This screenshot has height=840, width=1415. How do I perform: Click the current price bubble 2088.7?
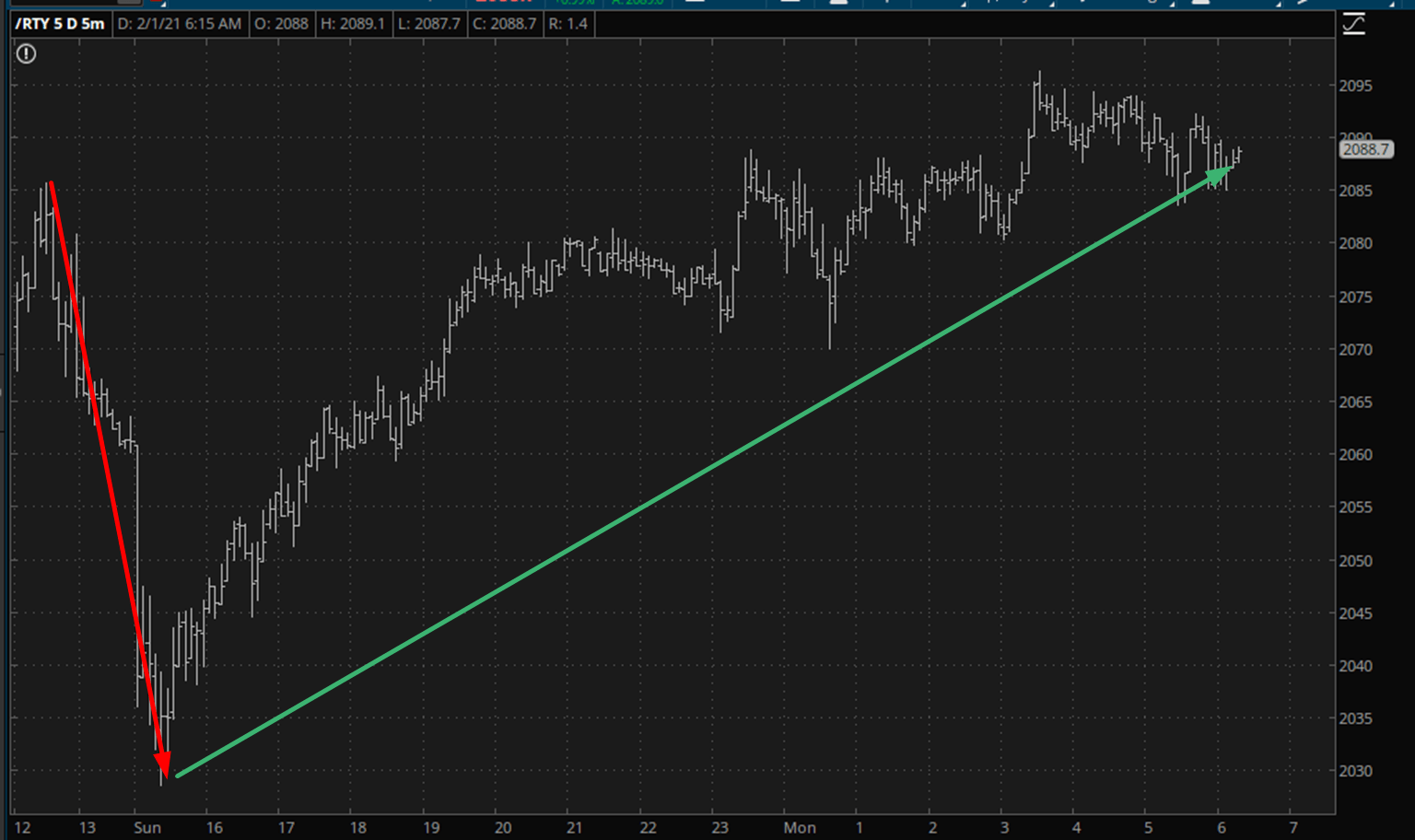pyautogui.click(x=1365, y=149)
